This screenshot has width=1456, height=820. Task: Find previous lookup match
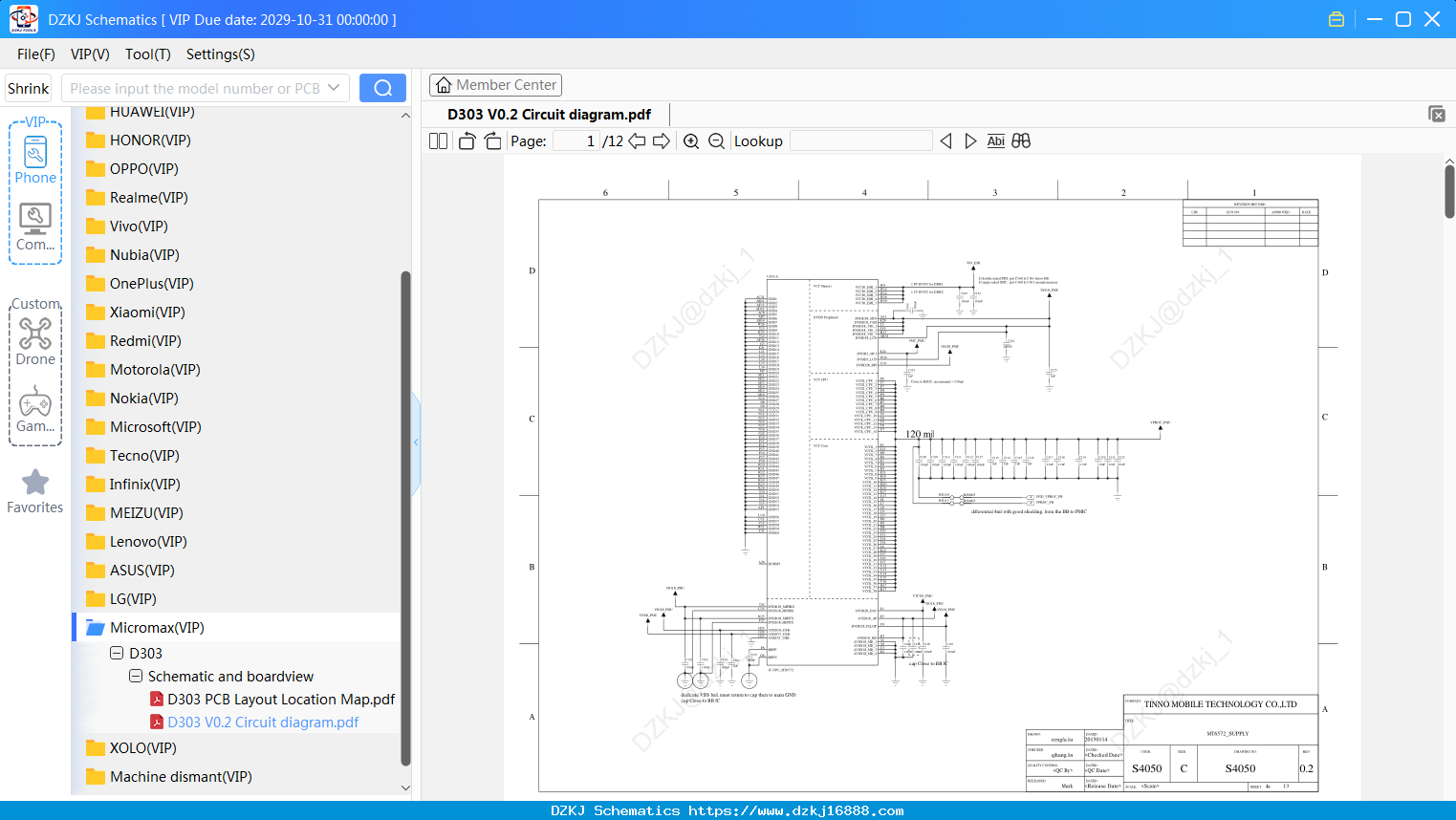tap(945, 141)
